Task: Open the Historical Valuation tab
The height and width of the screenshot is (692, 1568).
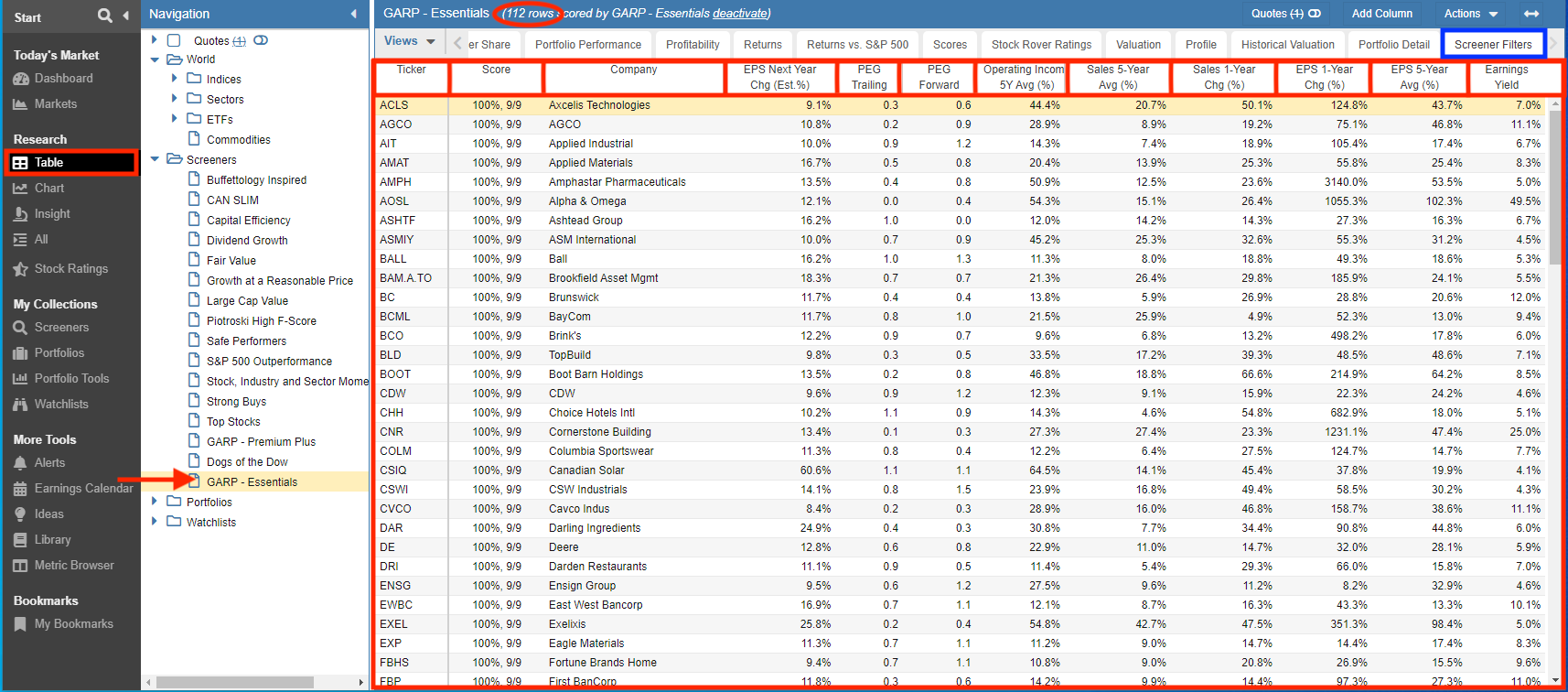Action: (1288, 44)
